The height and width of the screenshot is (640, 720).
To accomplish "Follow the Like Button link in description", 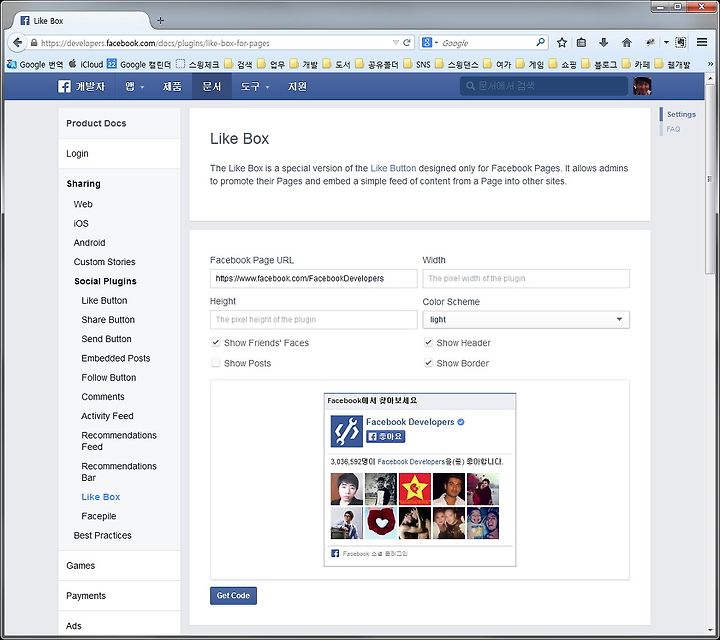I will coord(393,168).
